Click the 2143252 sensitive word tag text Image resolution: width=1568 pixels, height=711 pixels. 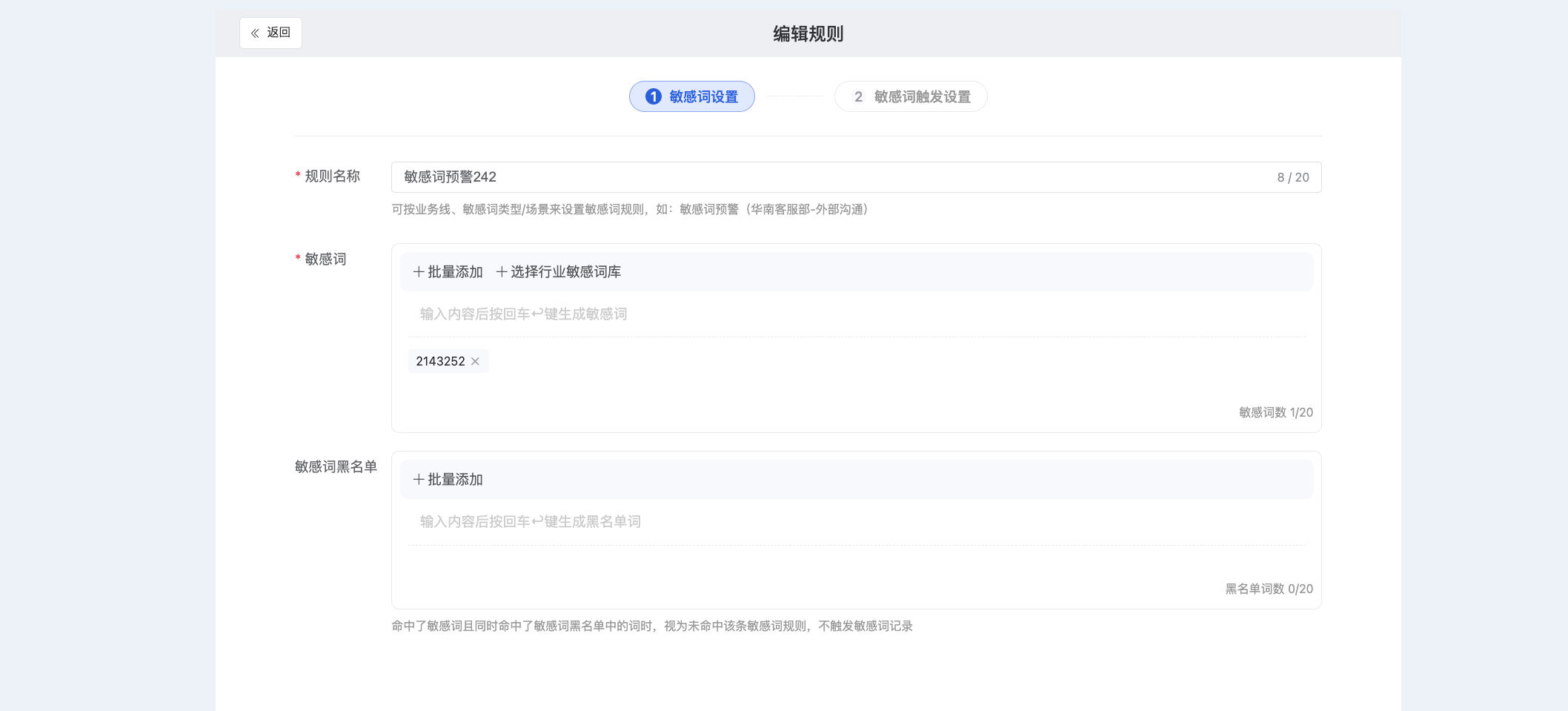coord(440,361)
